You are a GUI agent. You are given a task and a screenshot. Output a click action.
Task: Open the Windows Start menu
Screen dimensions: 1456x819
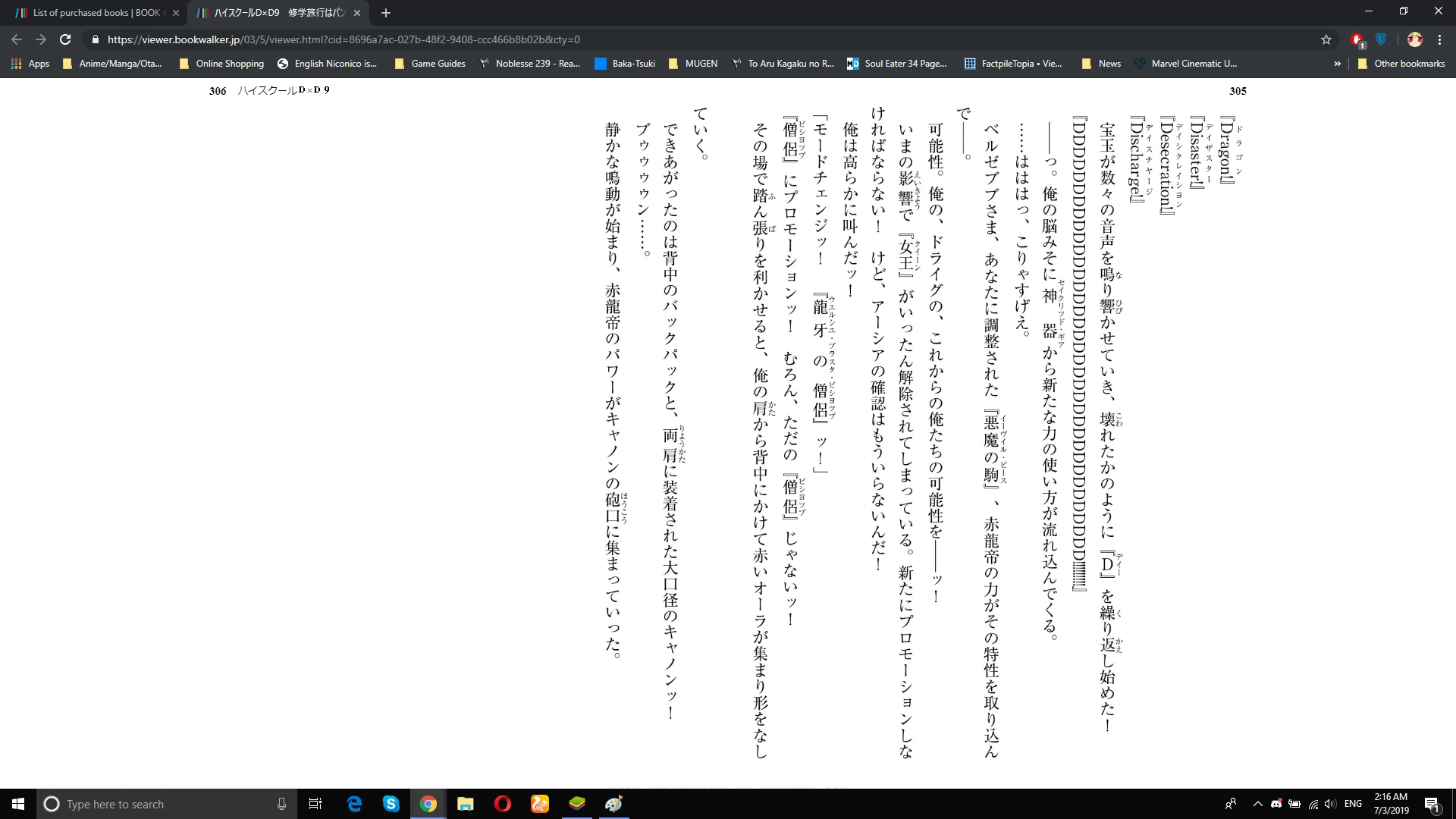coord(18,804)
